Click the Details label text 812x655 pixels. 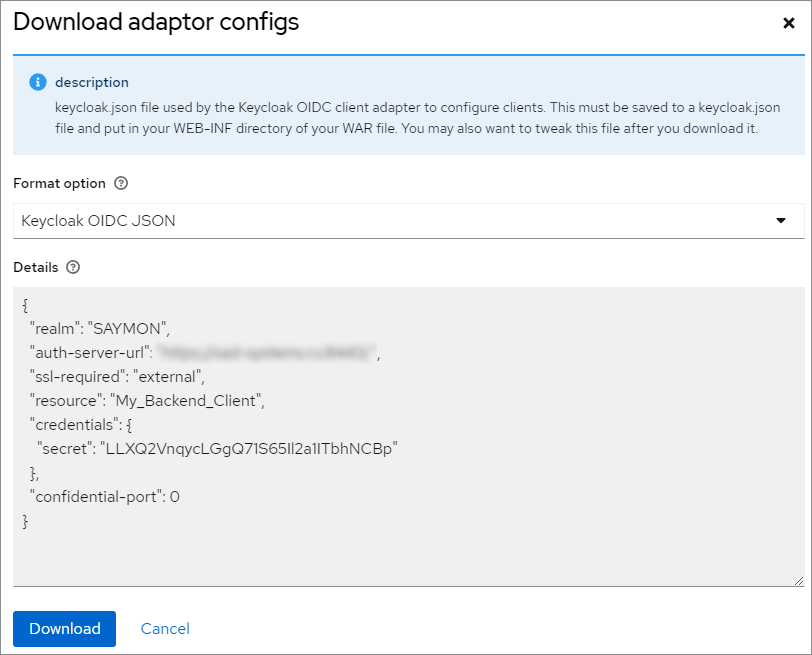coord(36,267)
